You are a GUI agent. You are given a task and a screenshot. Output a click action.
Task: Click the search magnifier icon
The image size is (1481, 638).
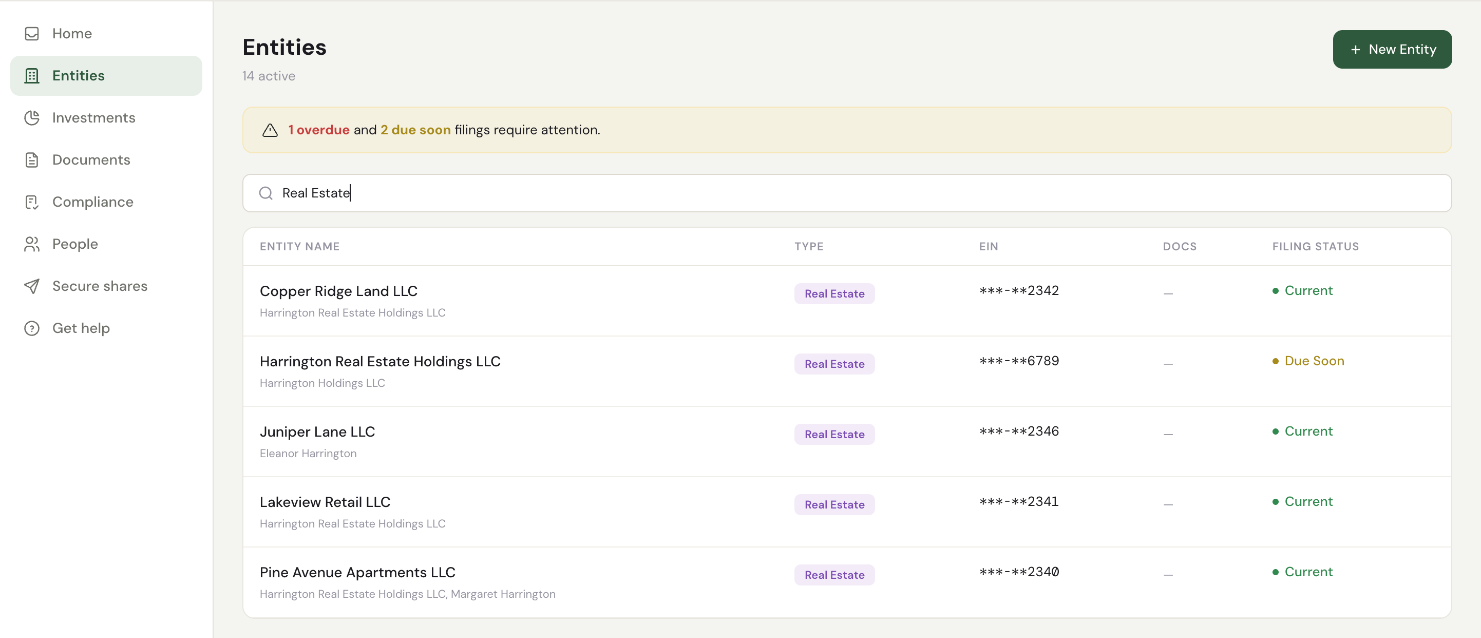click(266, 193)
